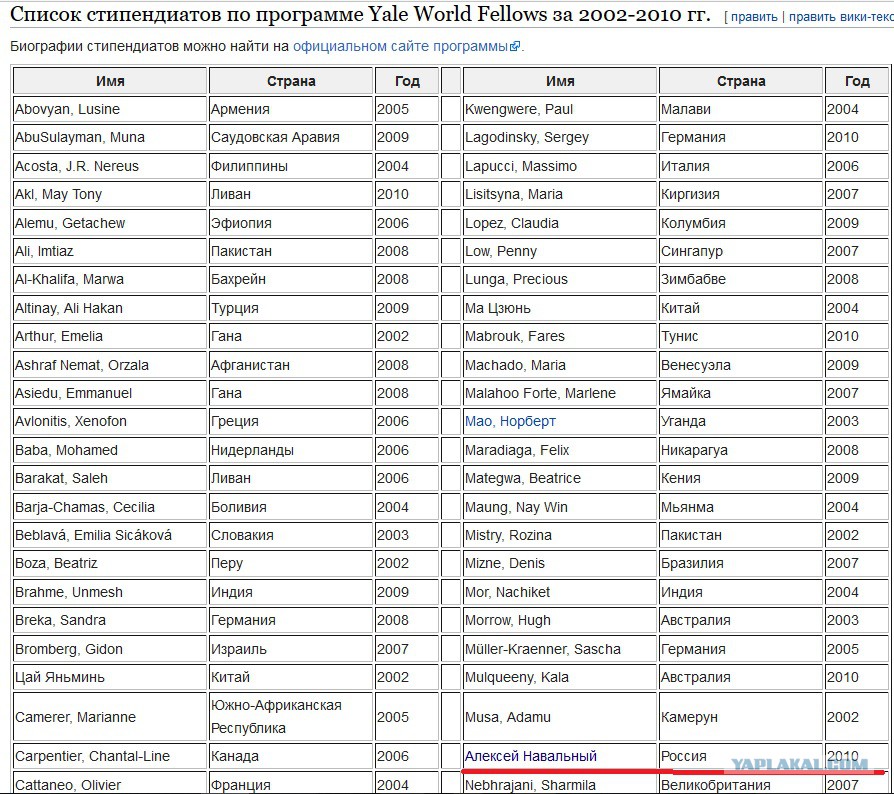Click the left Страна column header
Viewport: 894px width, 794px height.
(291, 81)
